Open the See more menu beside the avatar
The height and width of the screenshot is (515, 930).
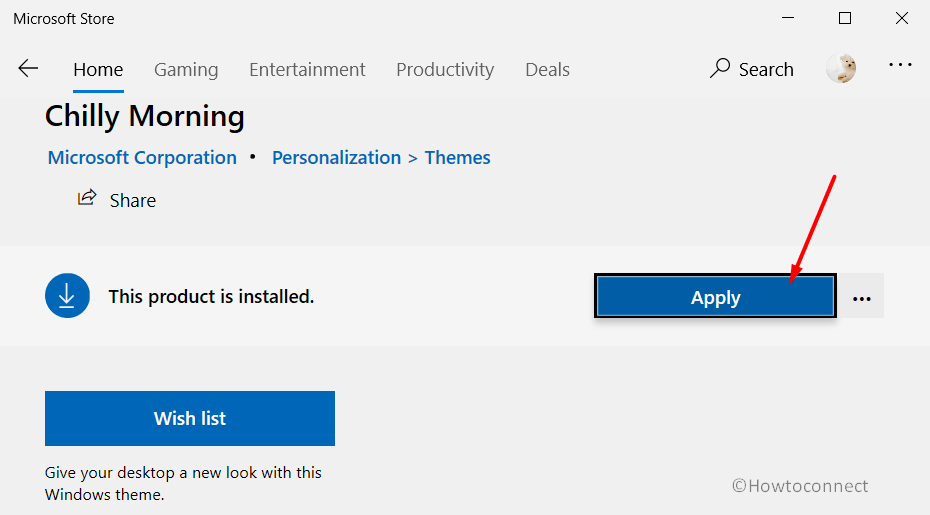[900, 65]
